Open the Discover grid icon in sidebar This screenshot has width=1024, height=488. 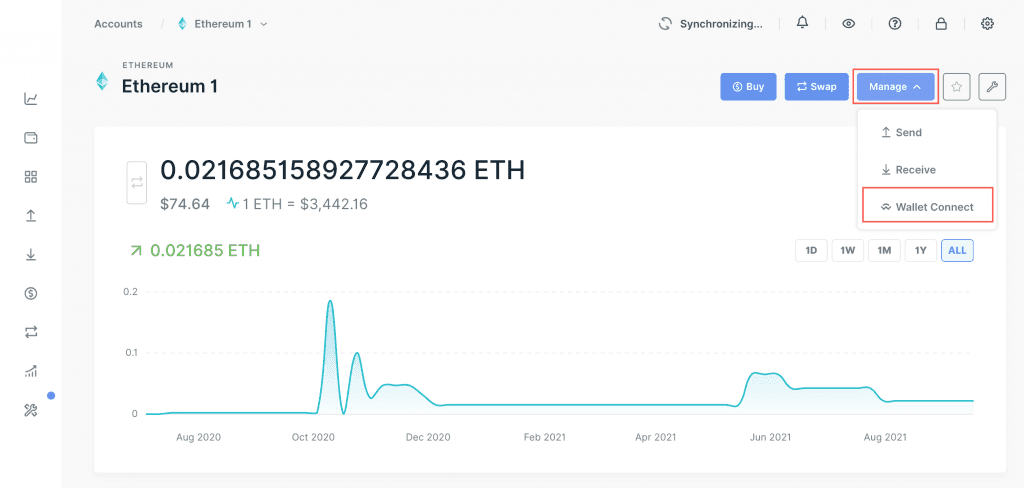[31, 177]
